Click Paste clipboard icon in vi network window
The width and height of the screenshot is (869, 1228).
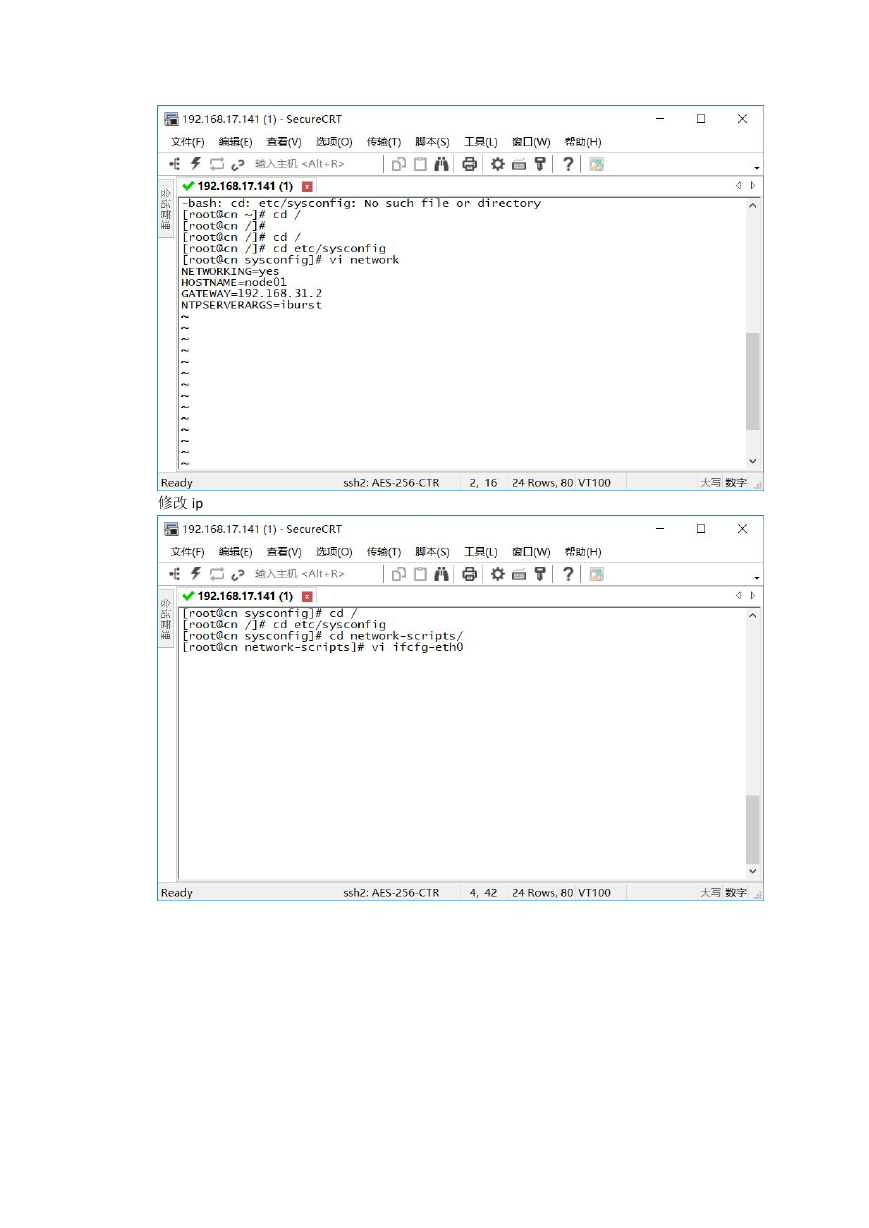(x=420, y=164)
